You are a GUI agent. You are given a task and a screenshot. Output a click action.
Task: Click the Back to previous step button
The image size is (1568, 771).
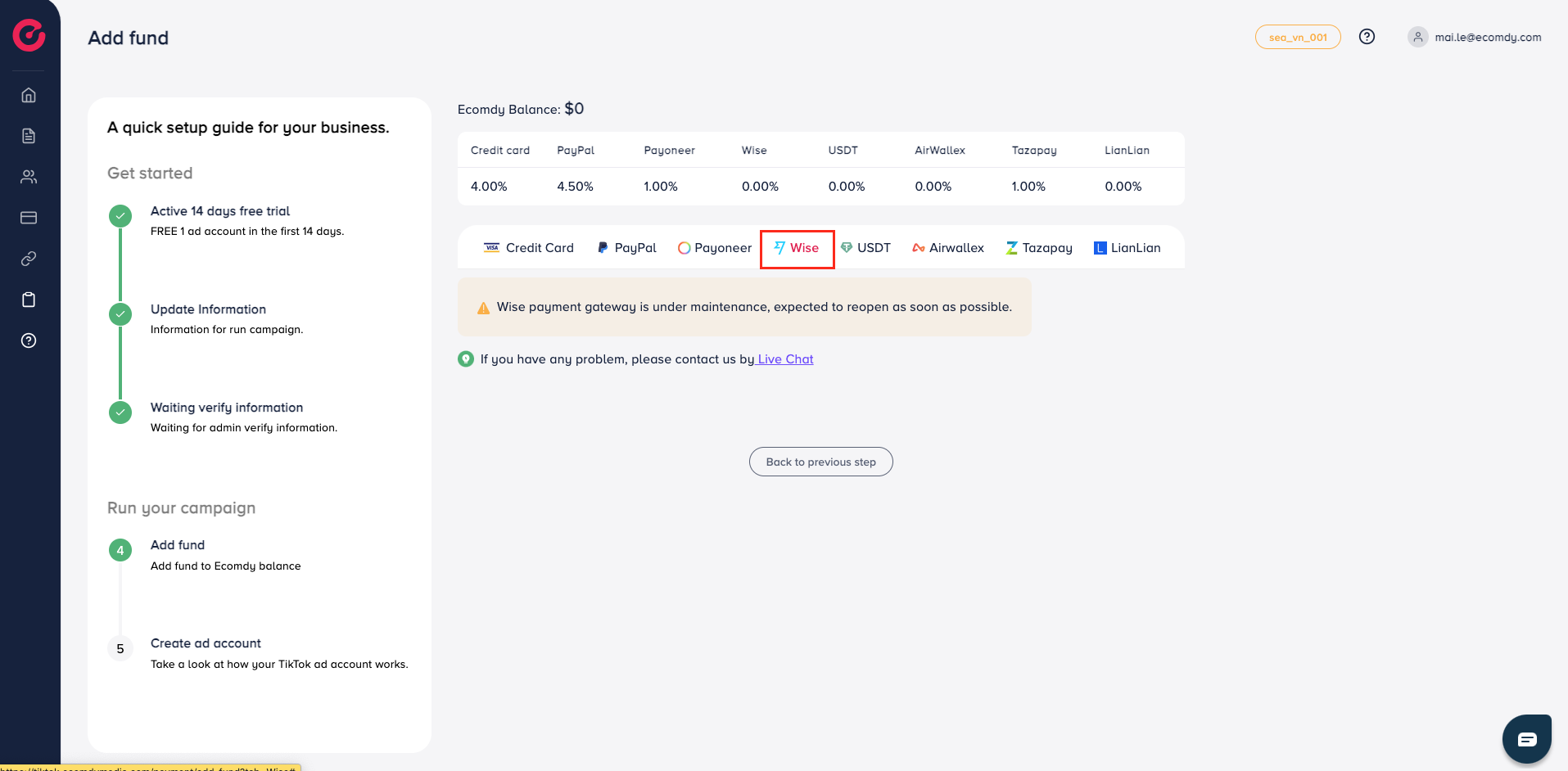click(x=821, y=462)
